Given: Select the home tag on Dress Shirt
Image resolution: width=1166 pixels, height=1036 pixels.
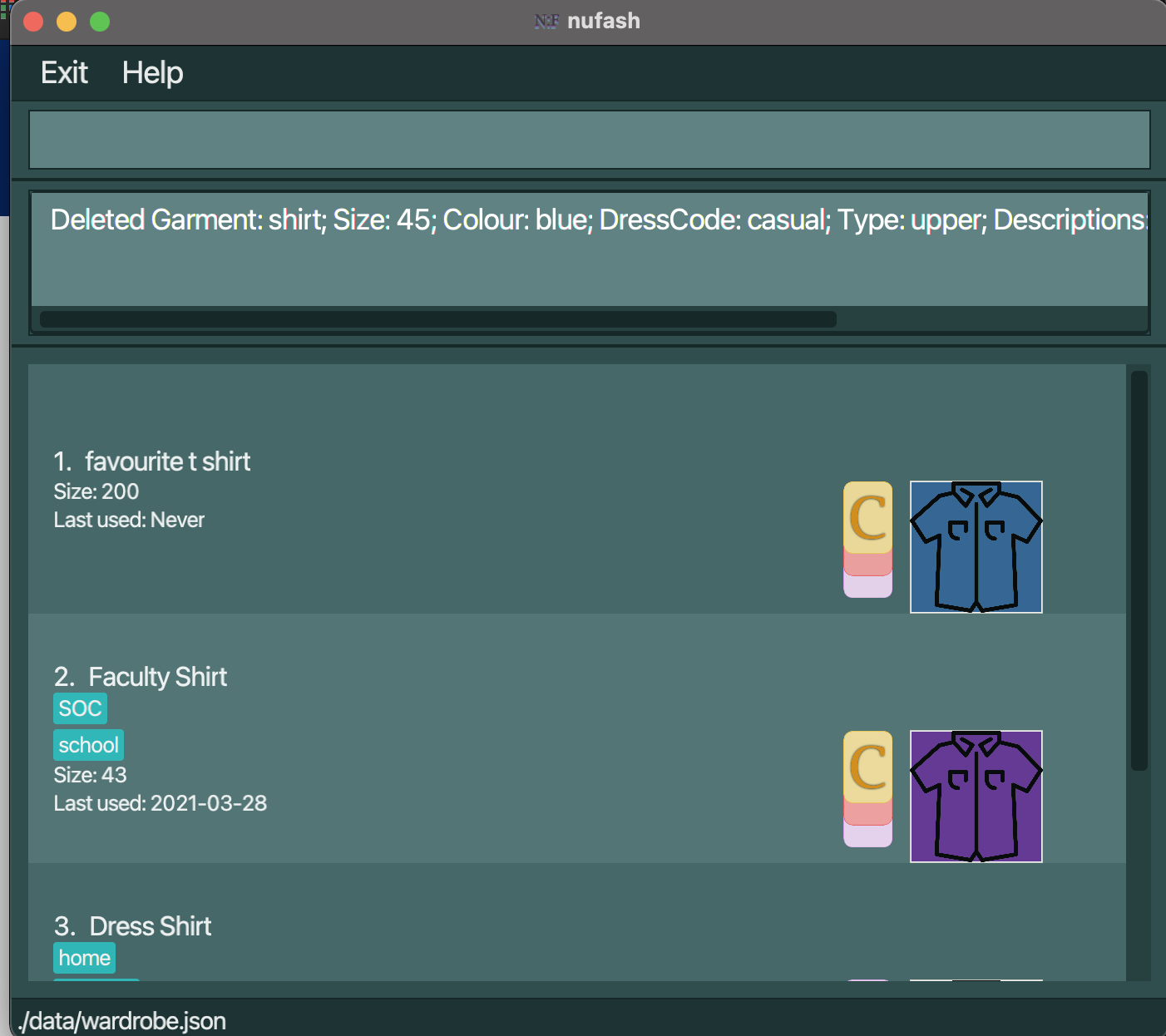Looking at the screenshot, I should (84, 958).
